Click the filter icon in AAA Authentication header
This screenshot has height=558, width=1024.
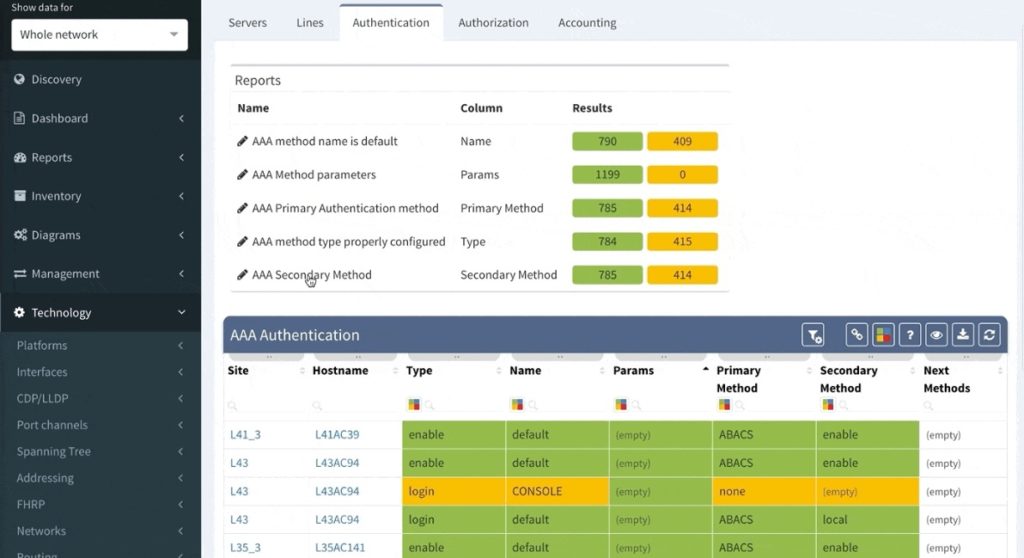tap(813, 335)
